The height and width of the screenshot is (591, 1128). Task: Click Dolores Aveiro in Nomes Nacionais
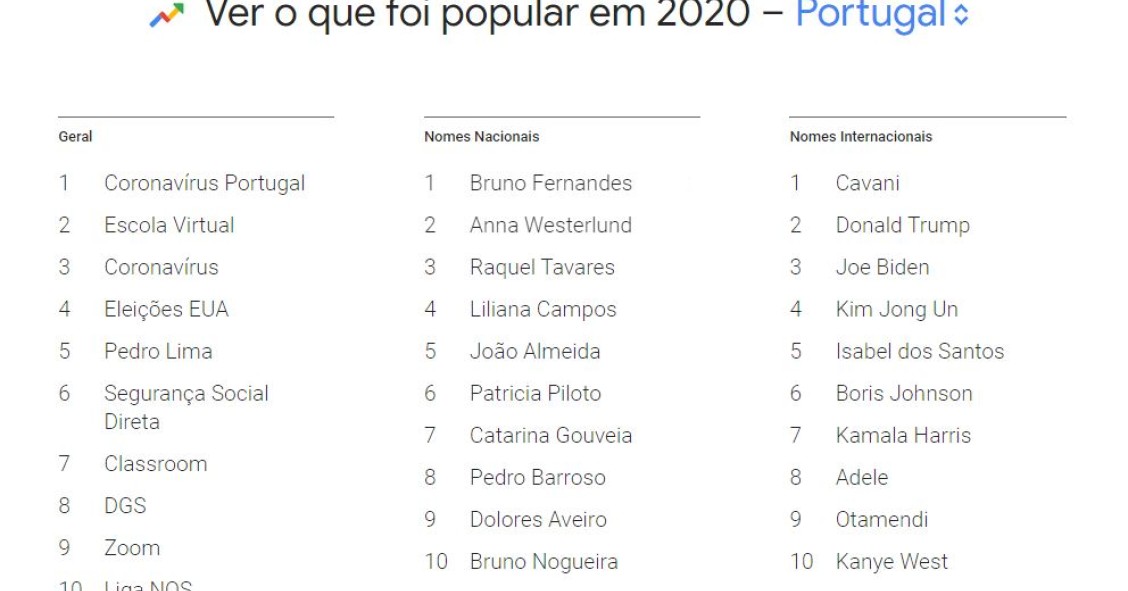539,519
